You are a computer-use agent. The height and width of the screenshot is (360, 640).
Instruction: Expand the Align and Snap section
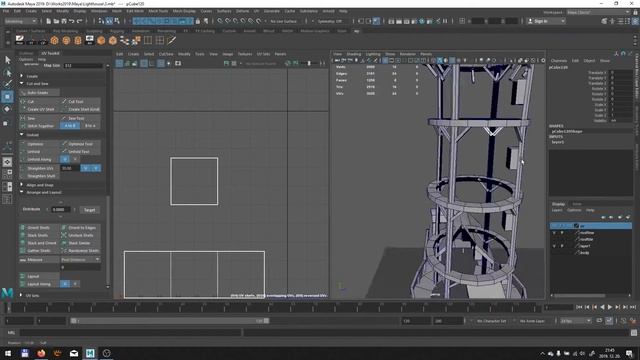[x=22, y=184]
